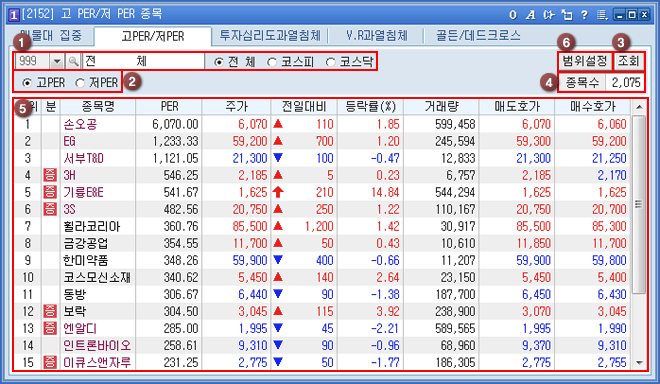Click the list menu icon in title bar
The image size is (660, 384).
602,15
